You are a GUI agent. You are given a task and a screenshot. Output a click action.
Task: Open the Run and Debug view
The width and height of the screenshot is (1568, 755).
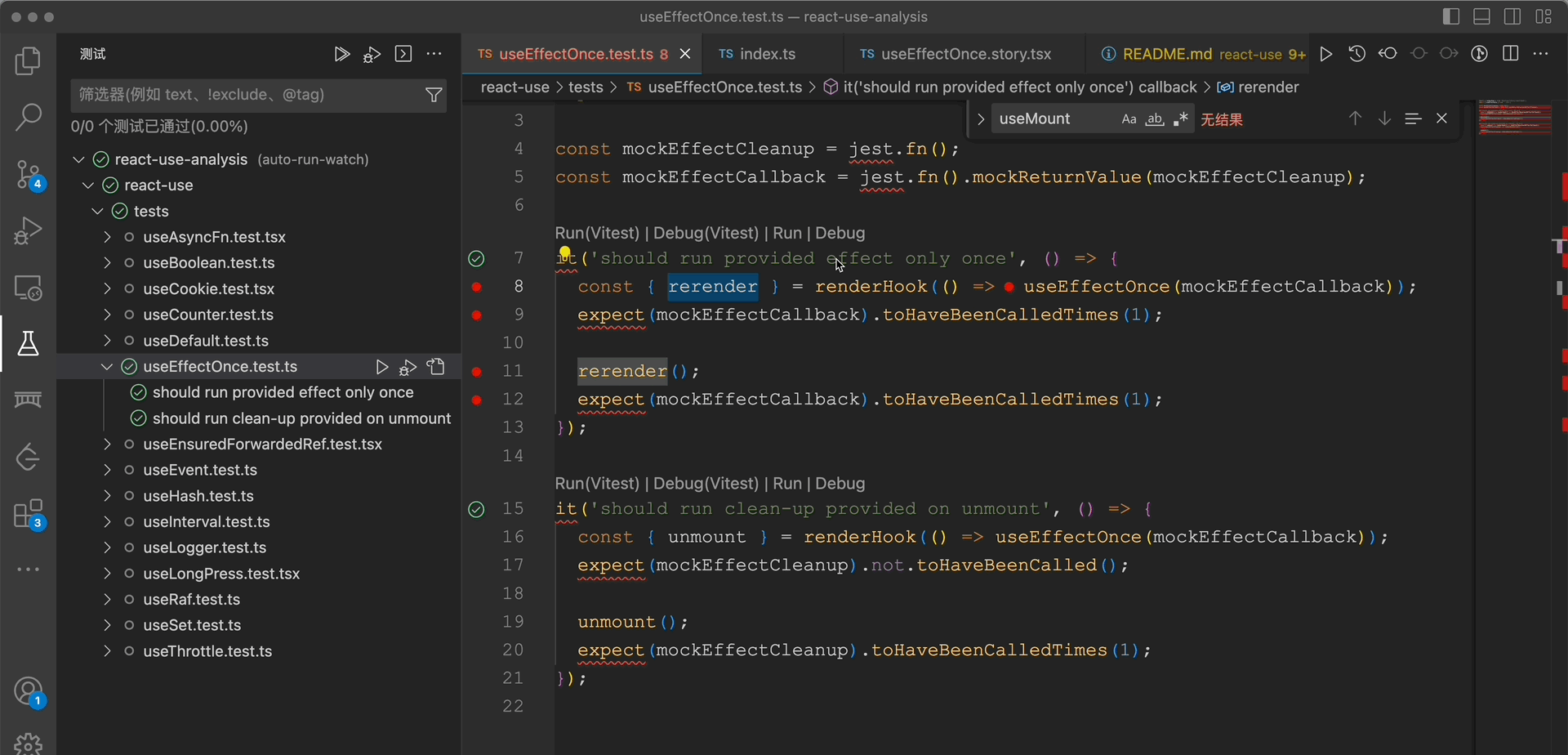click(x=29, y=231)
